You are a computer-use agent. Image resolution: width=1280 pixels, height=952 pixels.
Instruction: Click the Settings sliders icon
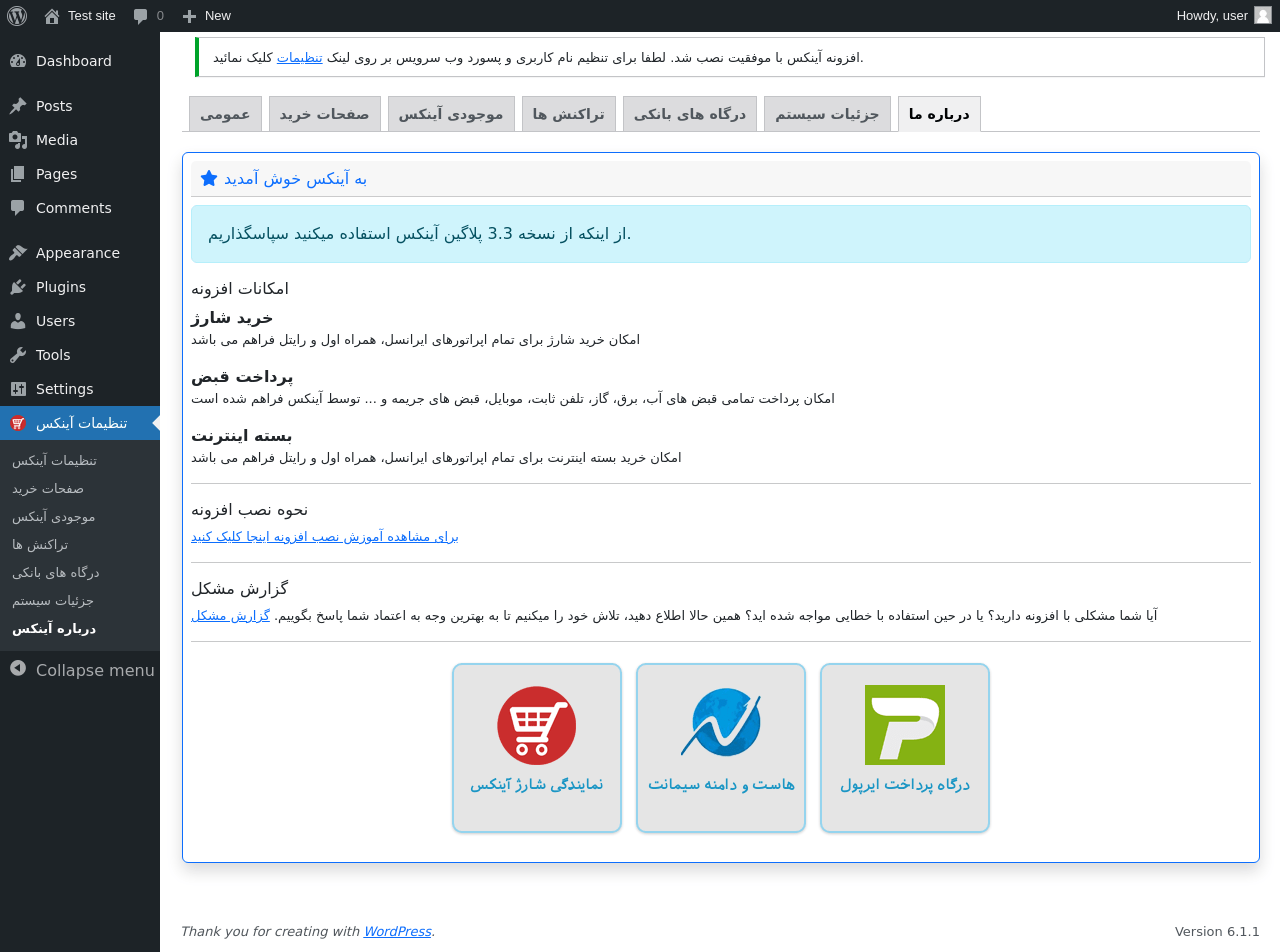pyautogui.click(x=18, y=389)
